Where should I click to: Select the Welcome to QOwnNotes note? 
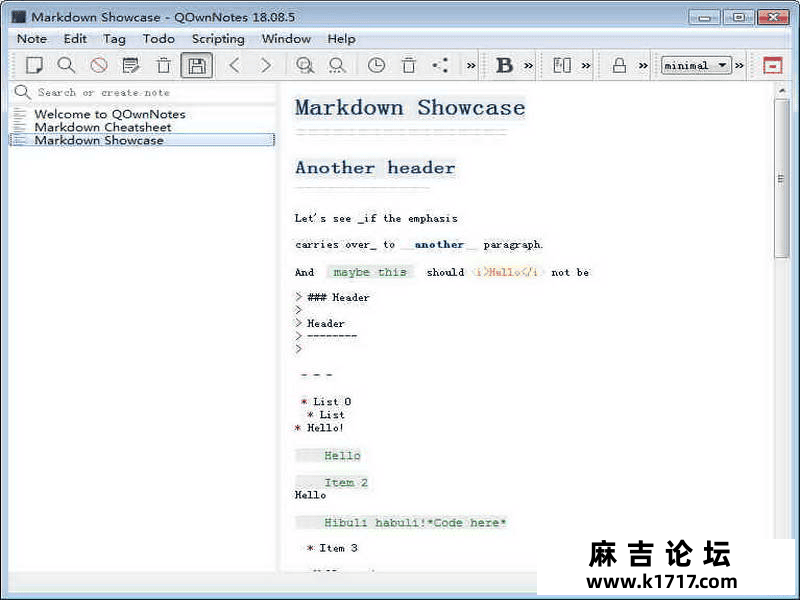click(x=110, y=114)
